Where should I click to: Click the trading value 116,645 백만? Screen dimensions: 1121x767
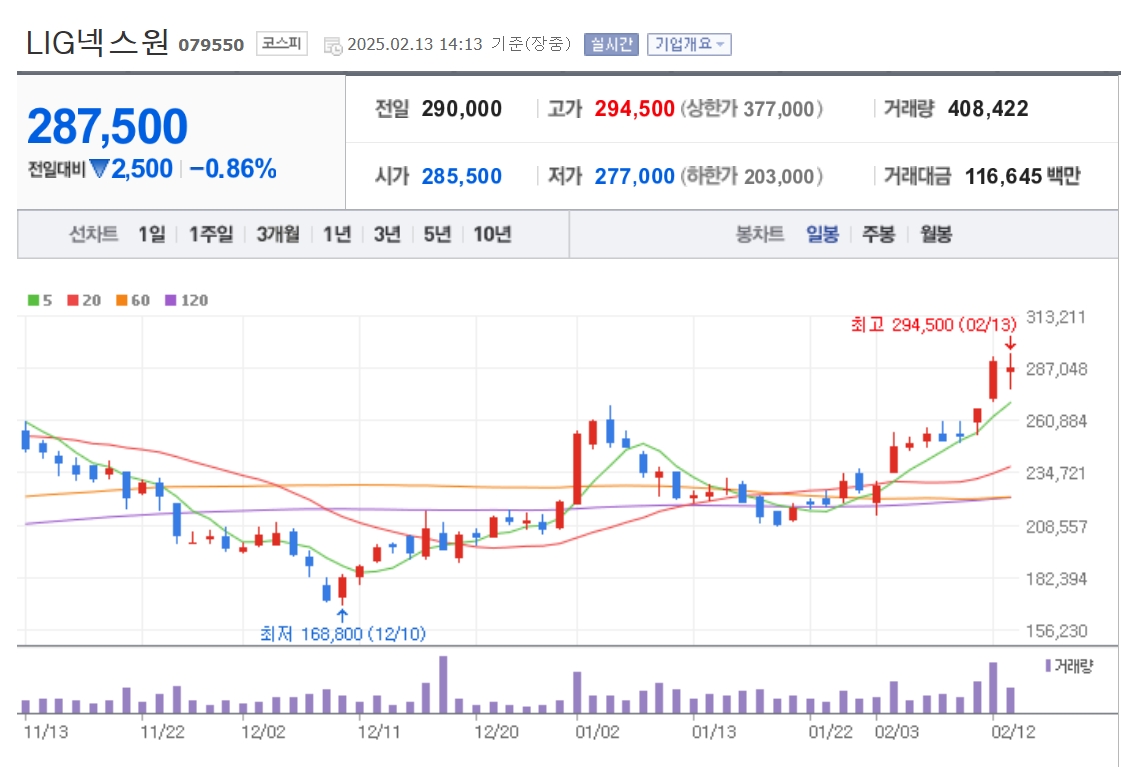pyautogui.click(x=1022, y=176)
